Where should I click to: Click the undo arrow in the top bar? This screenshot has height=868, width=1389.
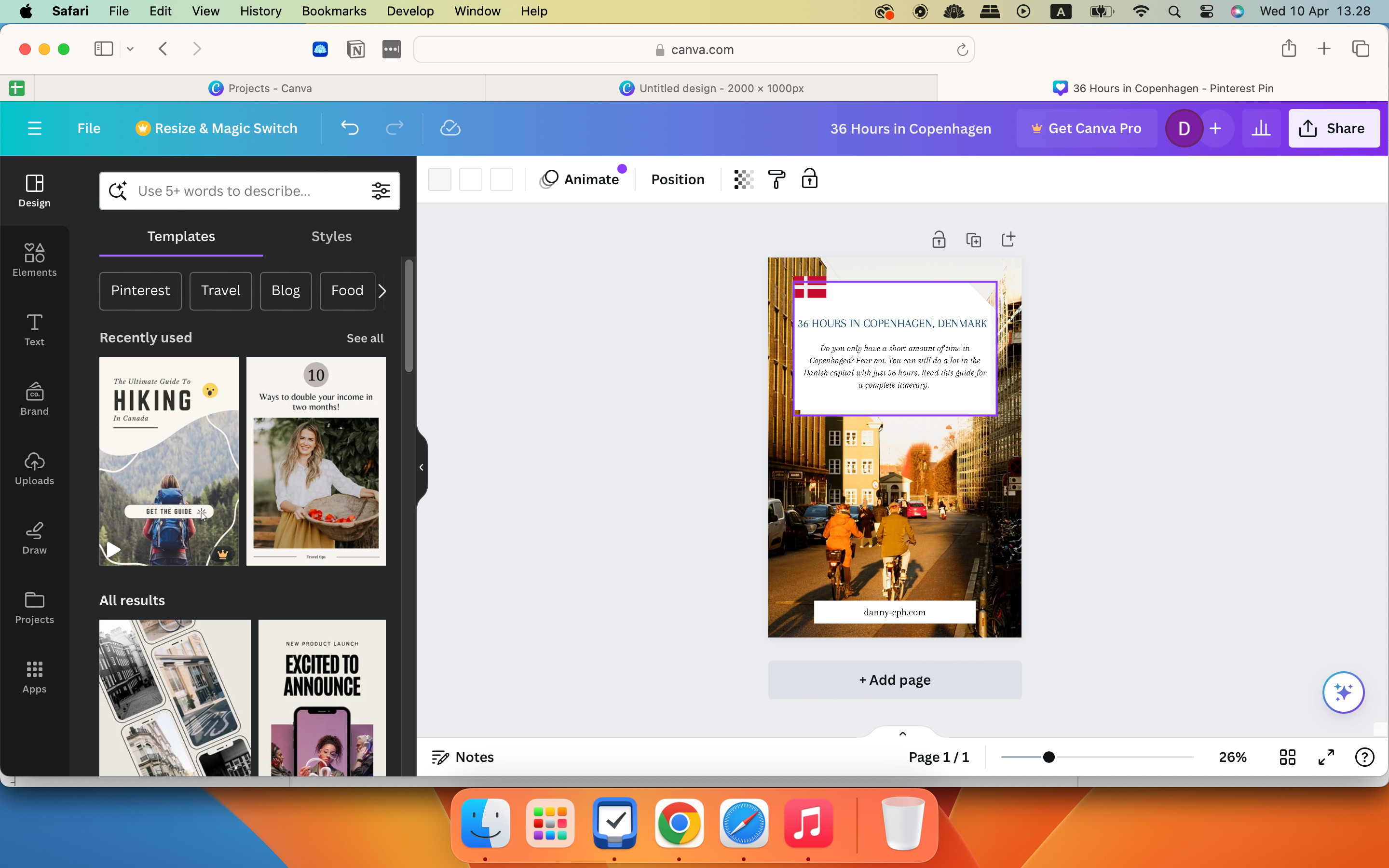coord(350,127)
